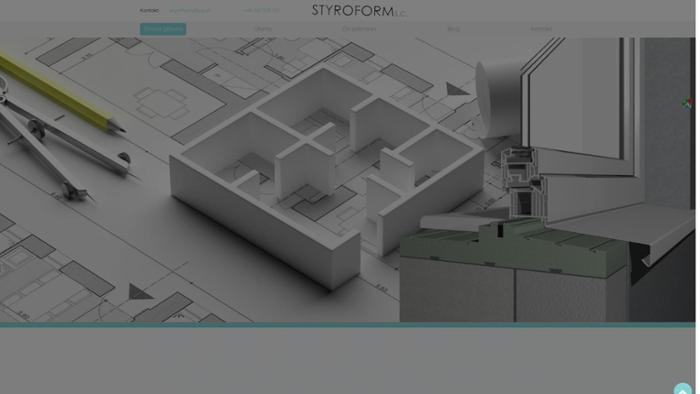Open the Oferta menu item

(x=262, y=29)
